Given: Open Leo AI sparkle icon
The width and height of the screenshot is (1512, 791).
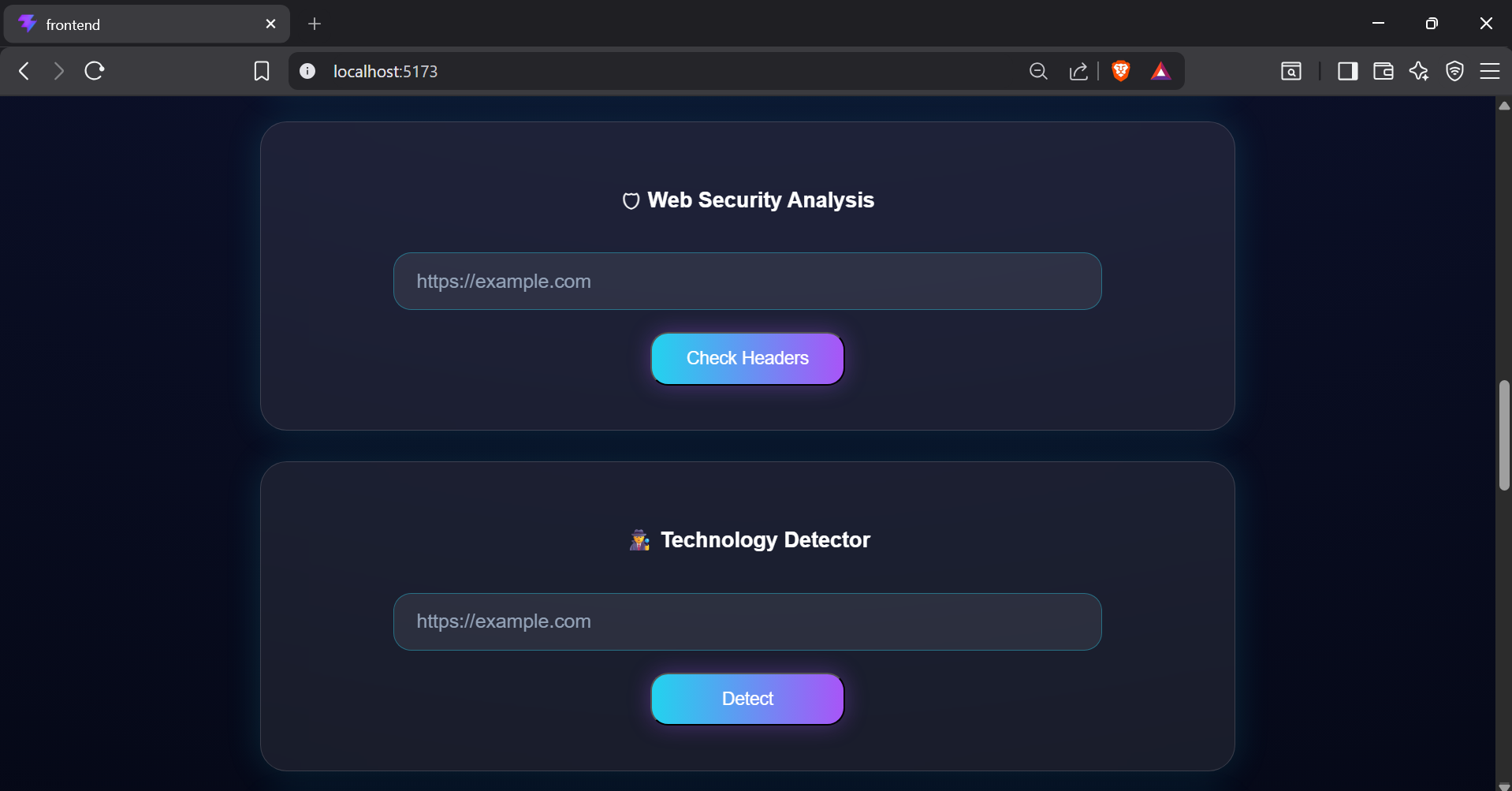Looking at the screenshot, I should (1419, 71).
